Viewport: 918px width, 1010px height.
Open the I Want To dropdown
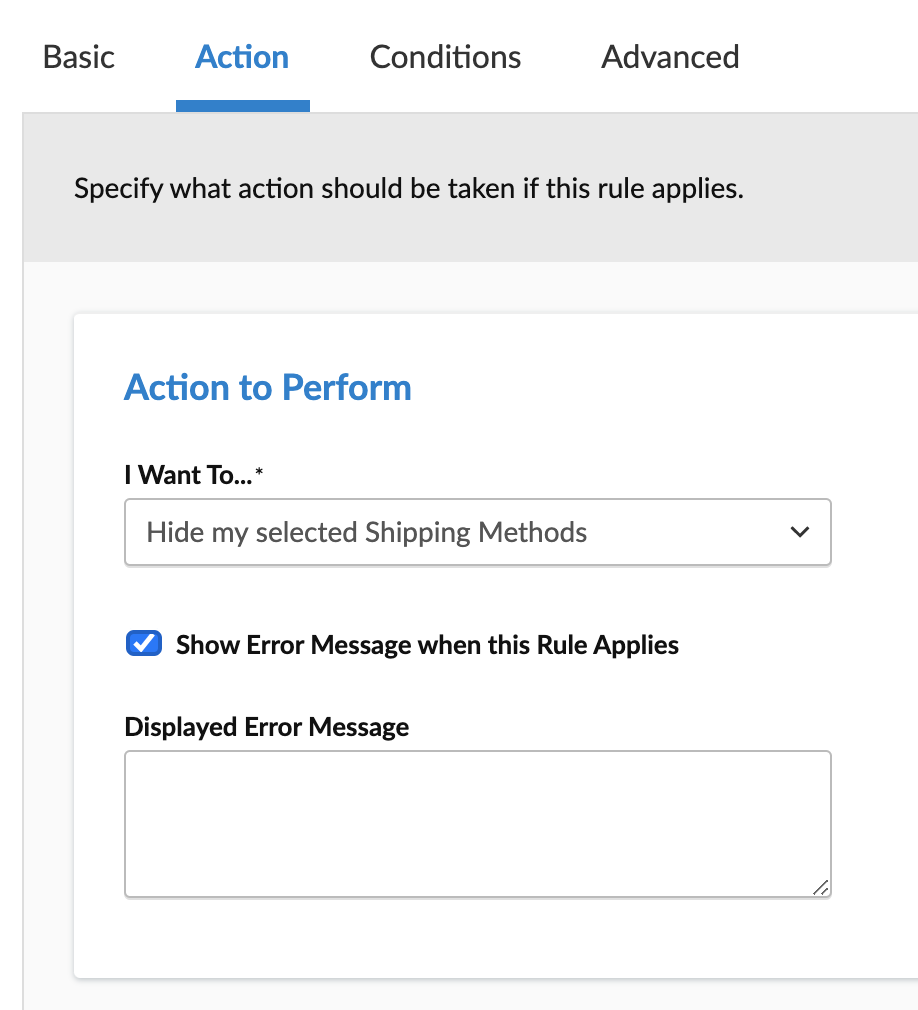477,532
